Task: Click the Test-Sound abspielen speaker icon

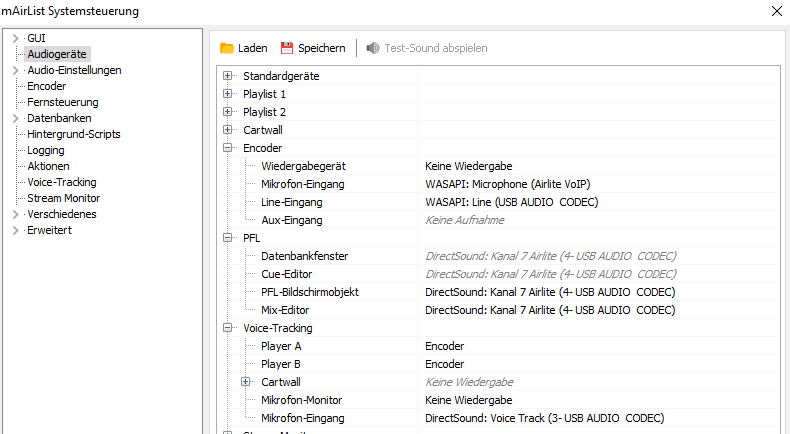Action: coord(373,48)
